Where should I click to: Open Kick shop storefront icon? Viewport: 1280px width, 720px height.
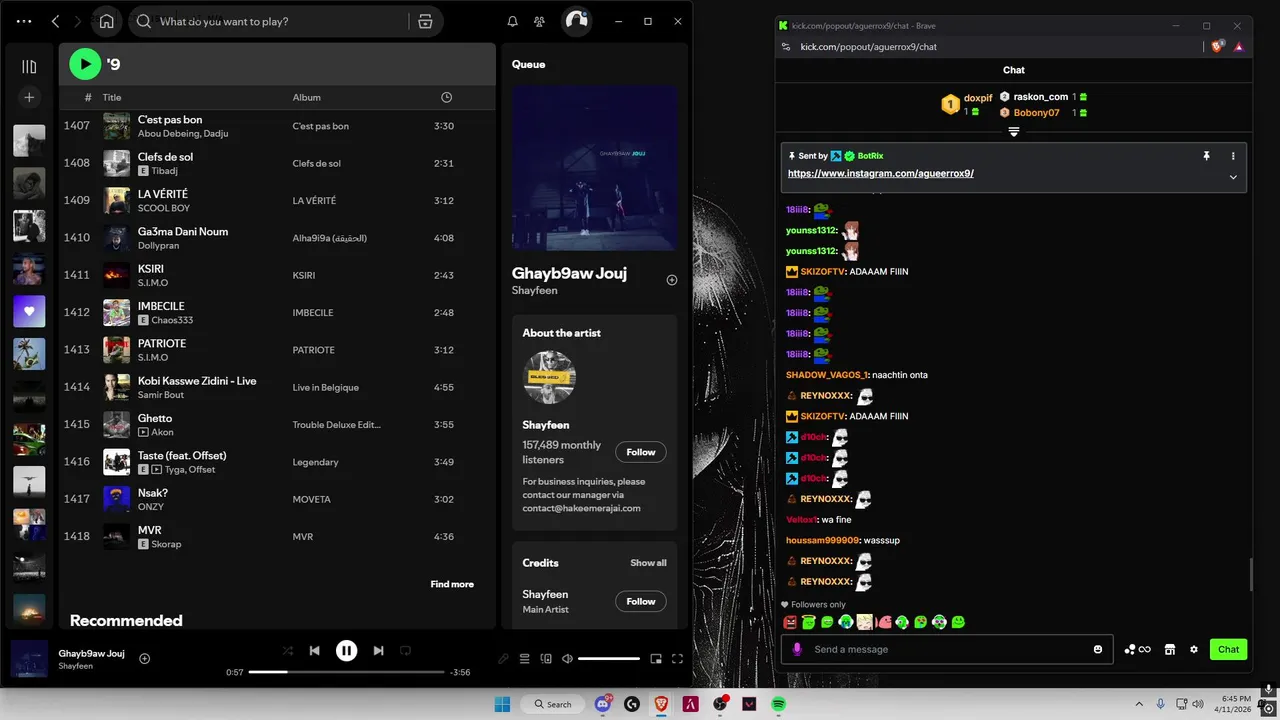1169,649
